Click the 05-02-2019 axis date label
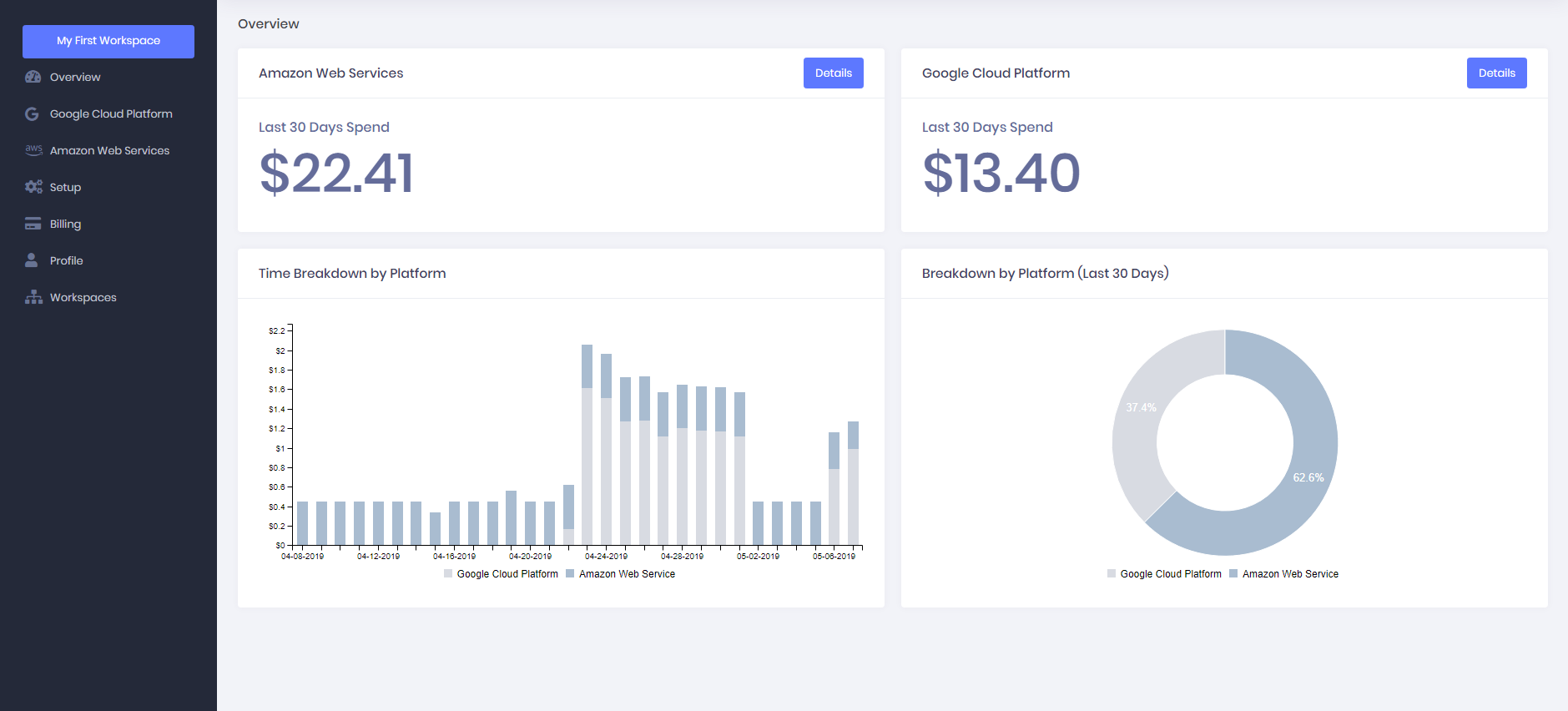Screen dimensions: 1568x711 [759, 557]
